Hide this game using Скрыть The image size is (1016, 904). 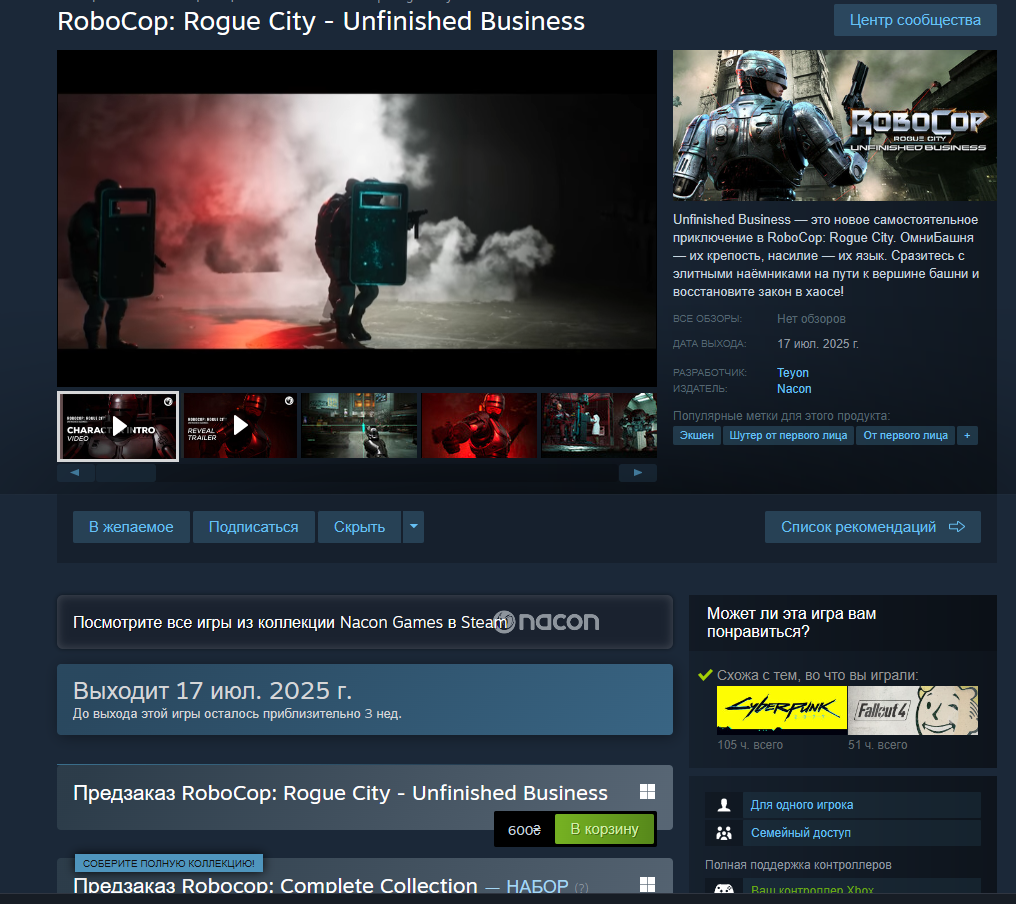pyautogui.click(x=359, y=527)
